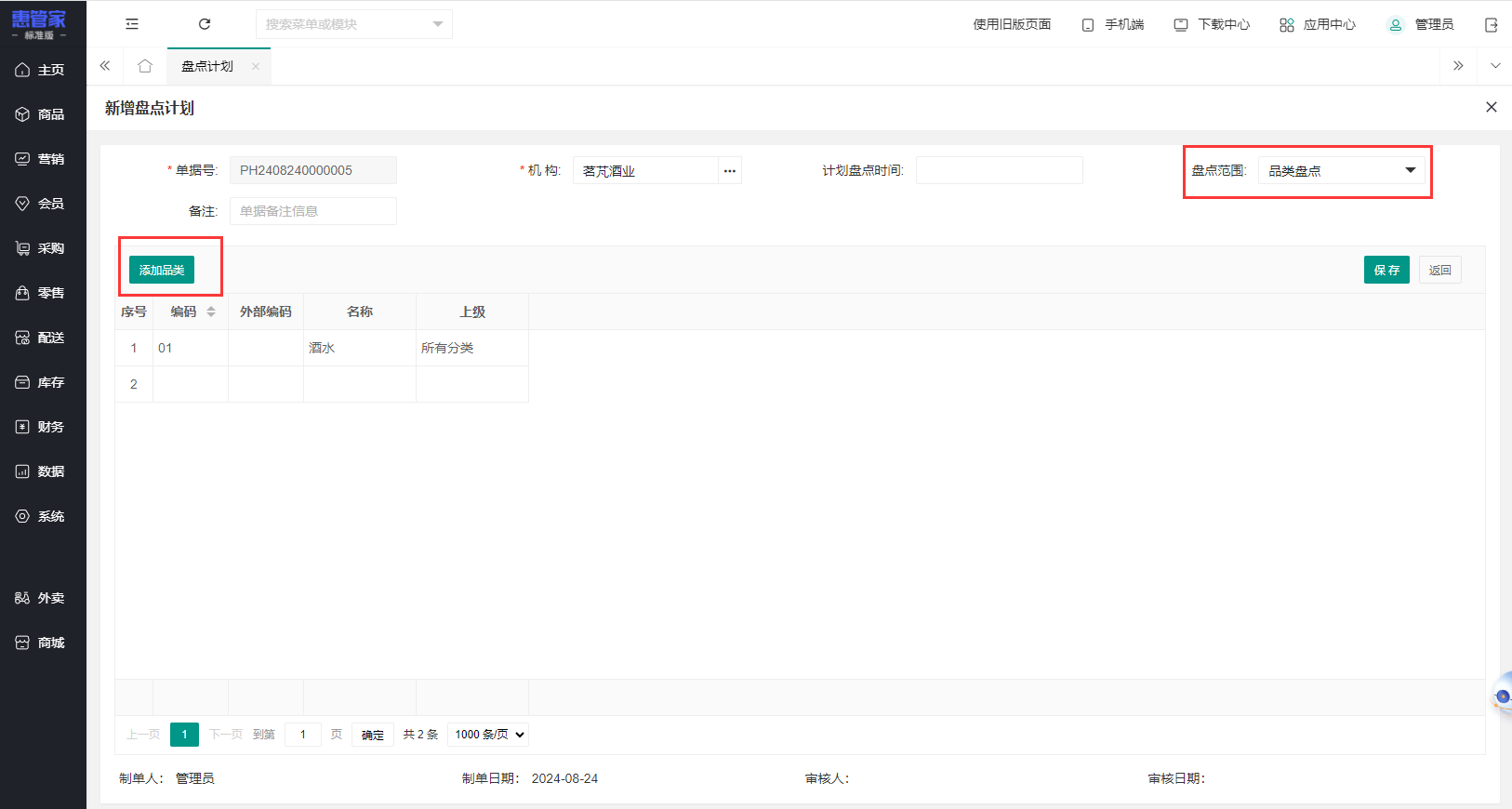Click the 返回 back button
The image size is (1512, 809).
point(1440,270)
